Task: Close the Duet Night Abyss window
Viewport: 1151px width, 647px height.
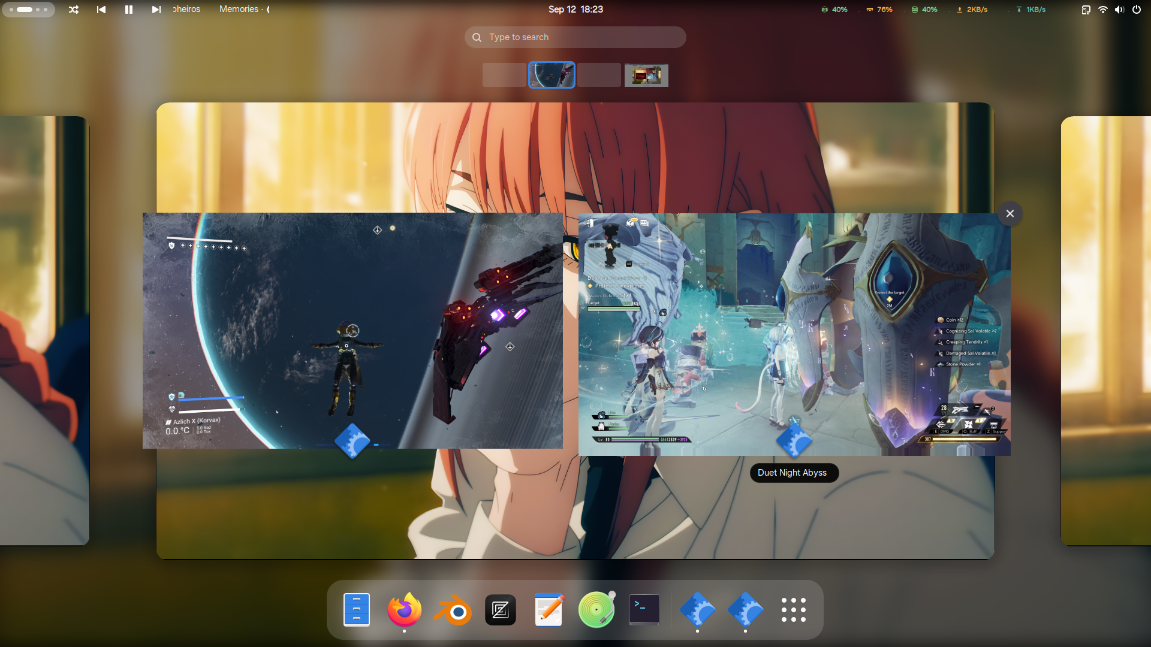Action: click(x=1010, y=214)
